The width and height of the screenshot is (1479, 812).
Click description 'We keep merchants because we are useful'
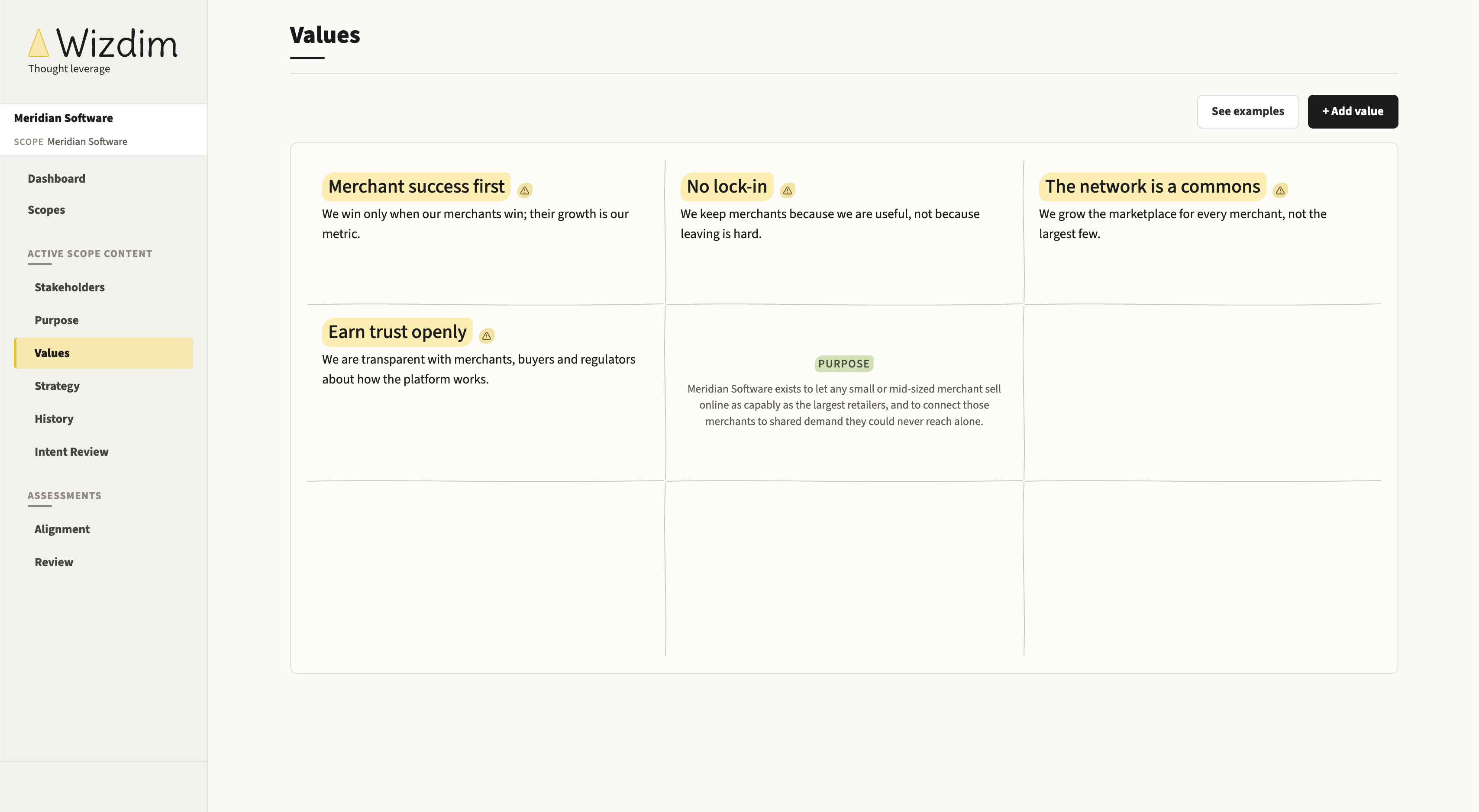point(830,224)
